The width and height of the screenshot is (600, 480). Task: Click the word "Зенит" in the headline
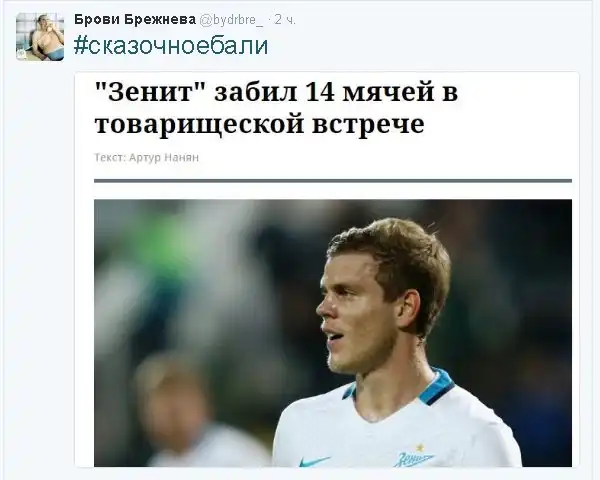pos(150,92)
